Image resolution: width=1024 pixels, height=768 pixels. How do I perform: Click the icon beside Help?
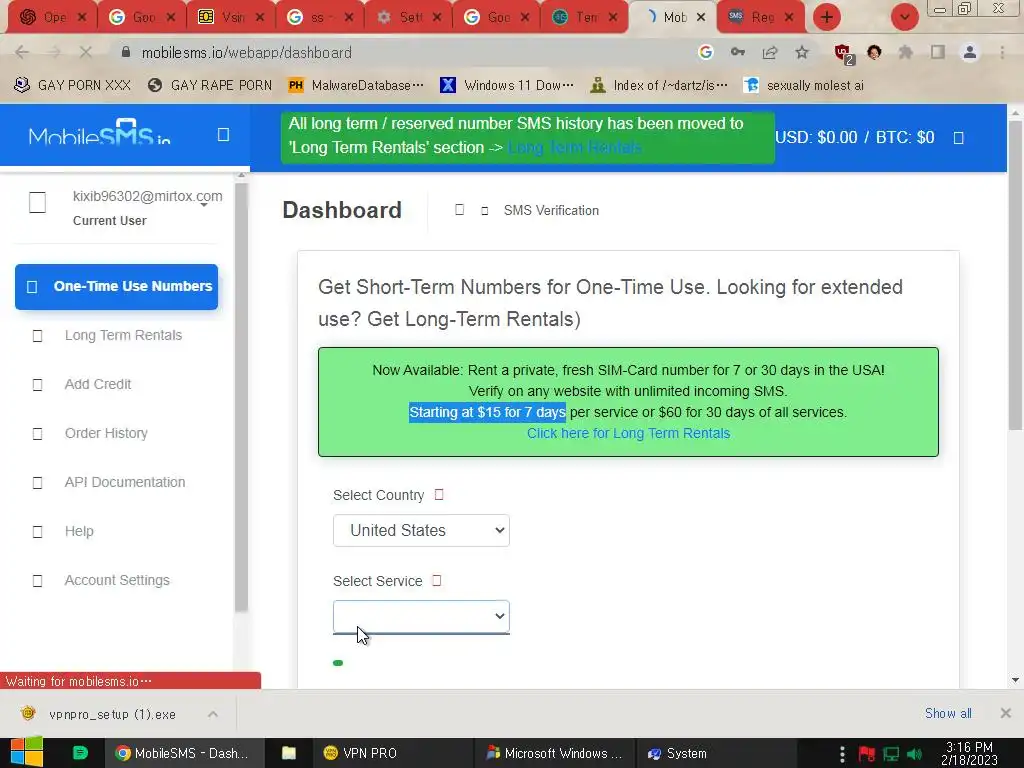pos(37,532)
